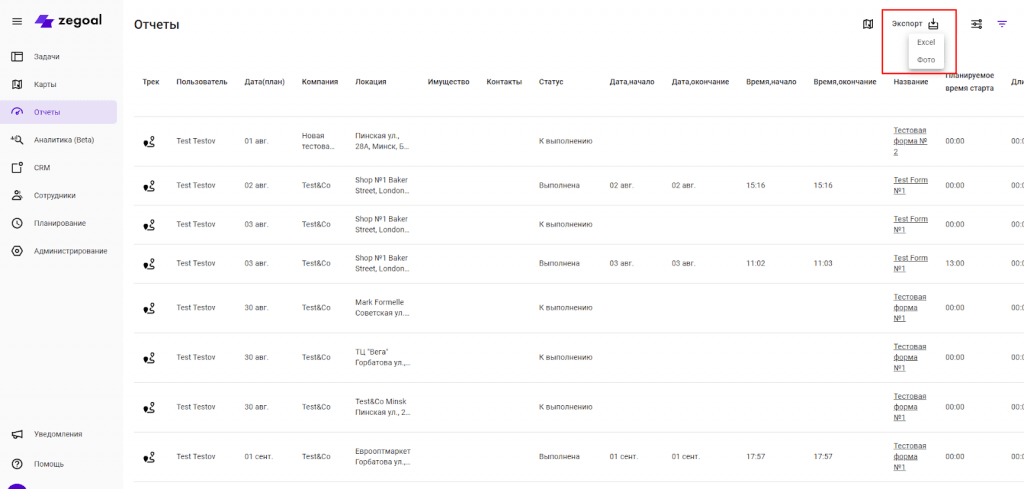
Task: Open the Карты sidebar section
Action: (46, 84)
